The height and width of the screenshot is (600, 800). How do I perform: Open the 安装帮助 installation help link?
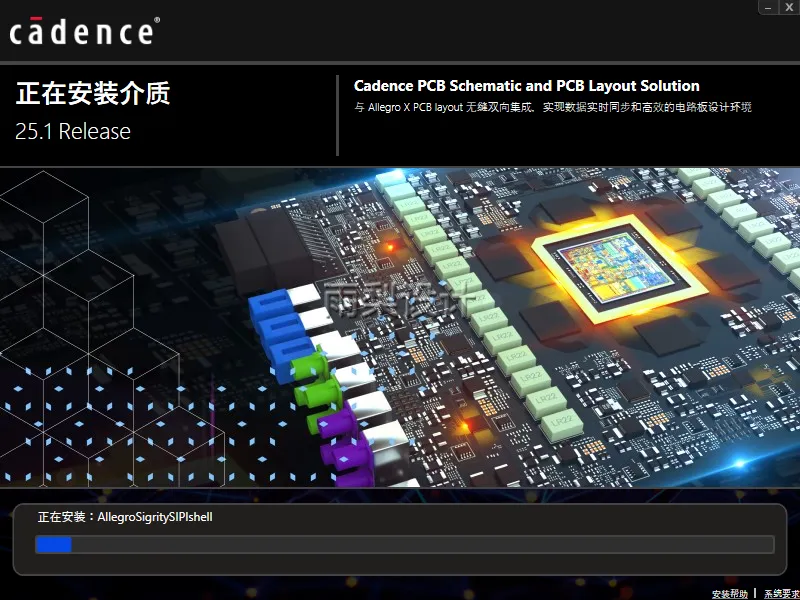click(x=730, y=594)
